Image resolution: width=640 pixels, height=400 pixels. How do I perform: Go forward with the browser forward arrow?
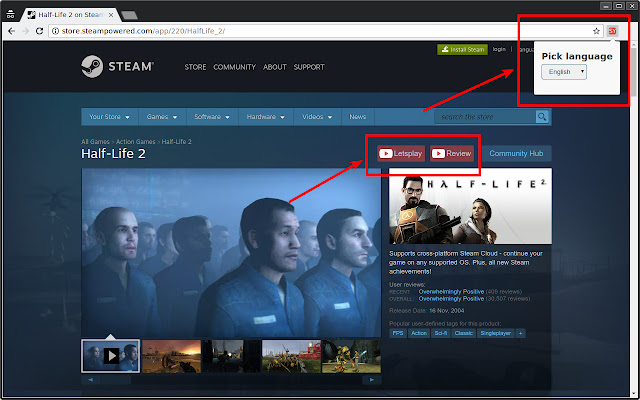coord(25,31)
